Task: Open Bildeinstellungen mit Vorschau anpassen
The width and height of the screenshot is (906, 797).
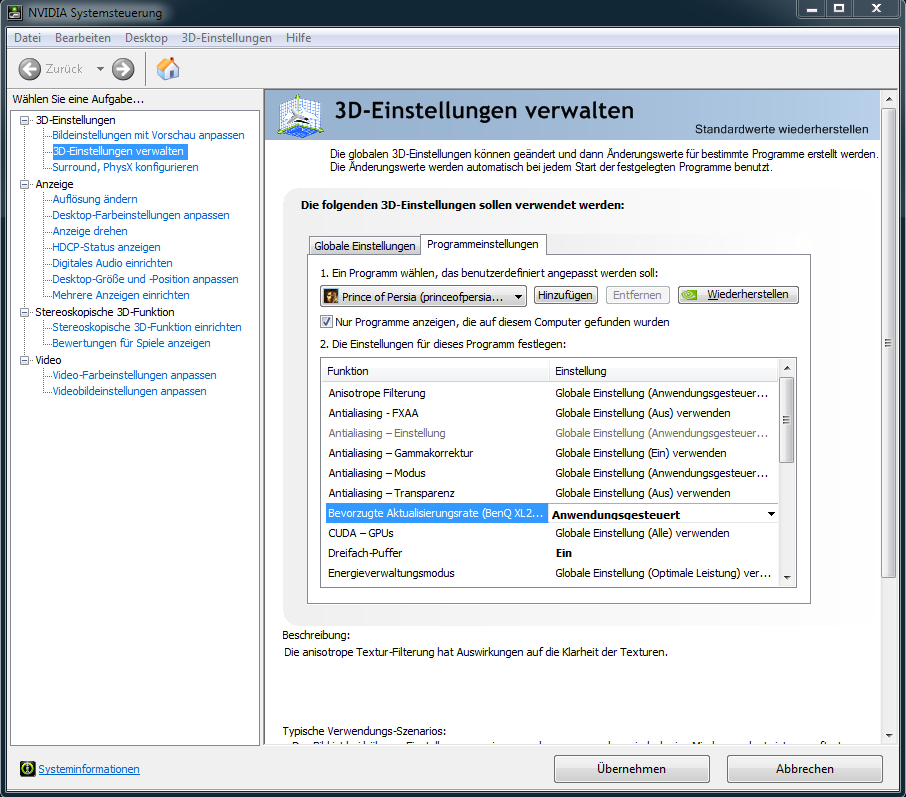Action: pyautogui.click(x=148, y=135)
